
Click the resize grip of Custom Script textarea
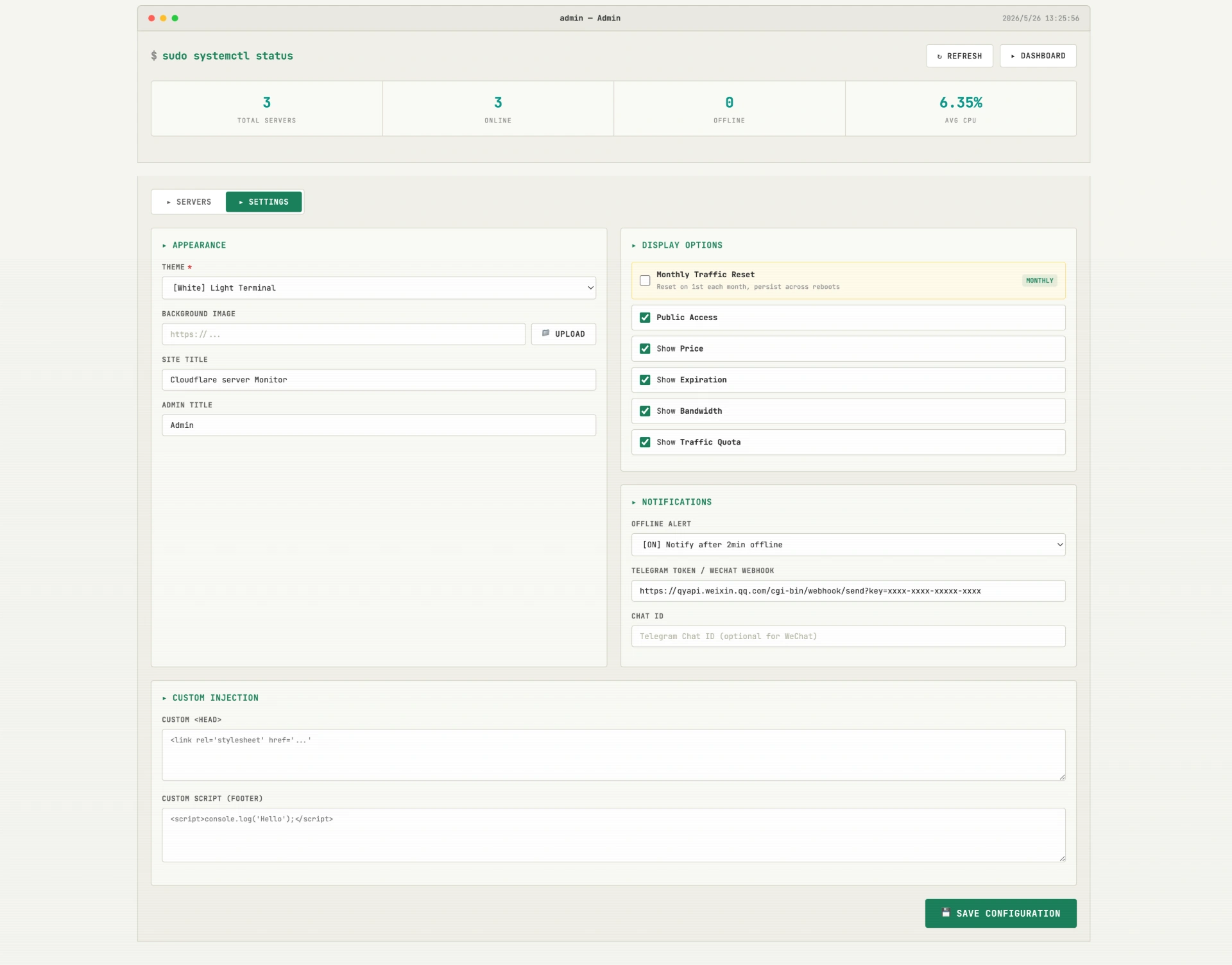coord(1062,858)
